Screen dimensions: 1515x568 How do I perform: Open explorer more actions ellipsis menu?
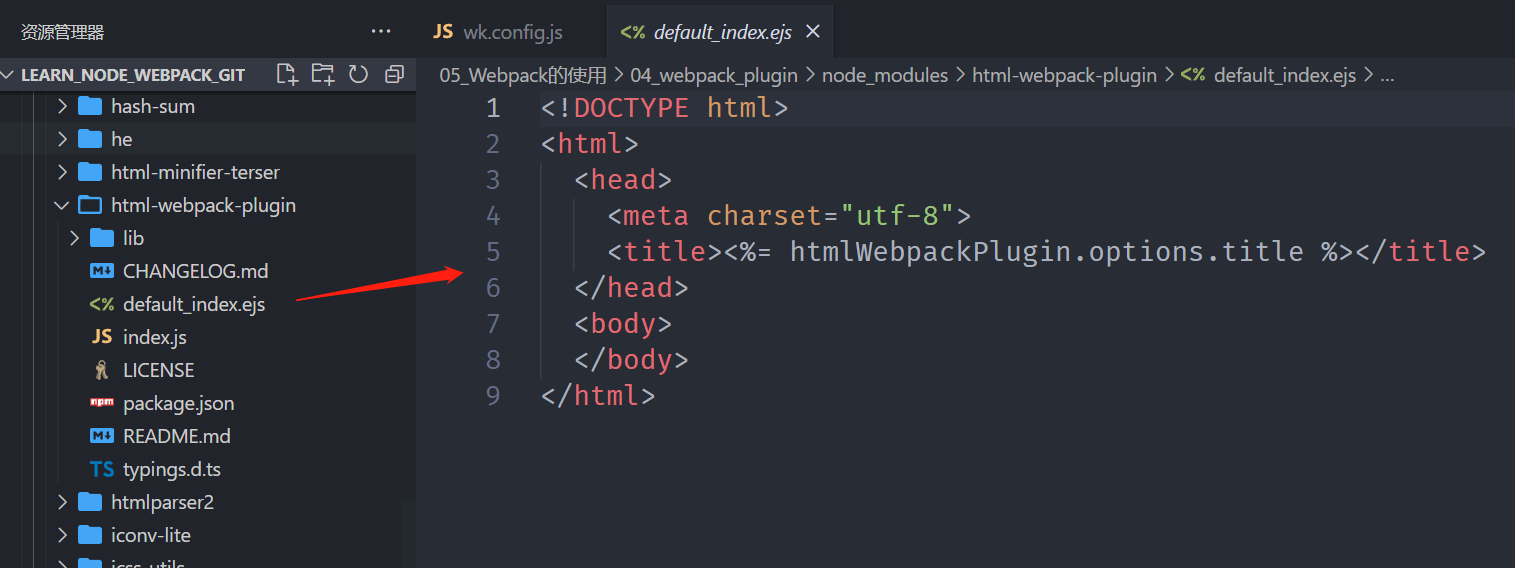381,32
